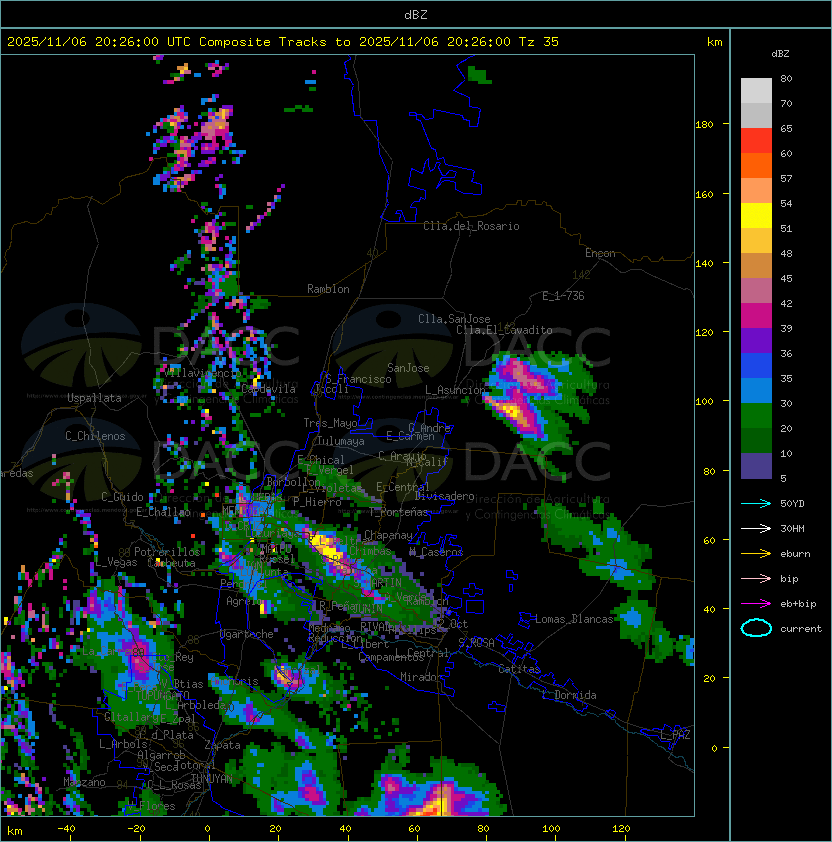Viewport: 832px width, 842px height.
Task: Select the slate 5–10 dBZ legend swatch
Action: coord(756,466)
